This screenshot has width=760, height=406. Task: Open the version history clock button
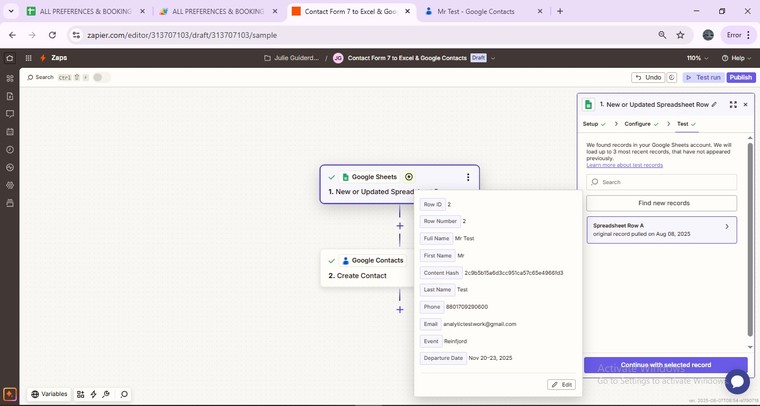671,78
